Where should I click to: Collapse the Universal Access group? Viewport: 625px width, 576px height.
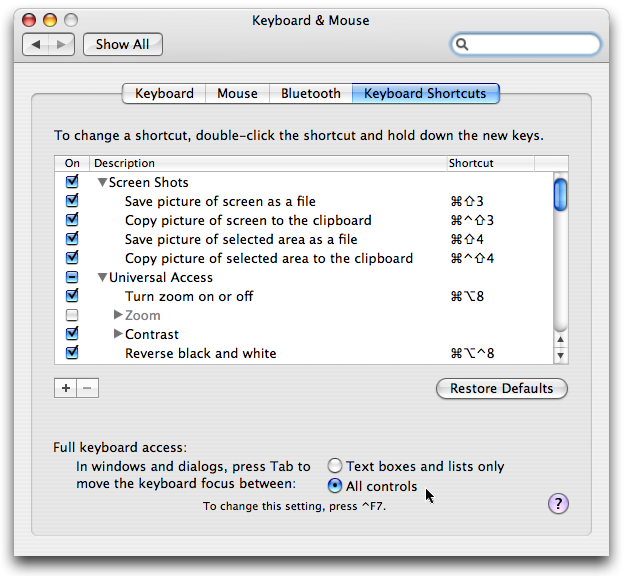102,277
